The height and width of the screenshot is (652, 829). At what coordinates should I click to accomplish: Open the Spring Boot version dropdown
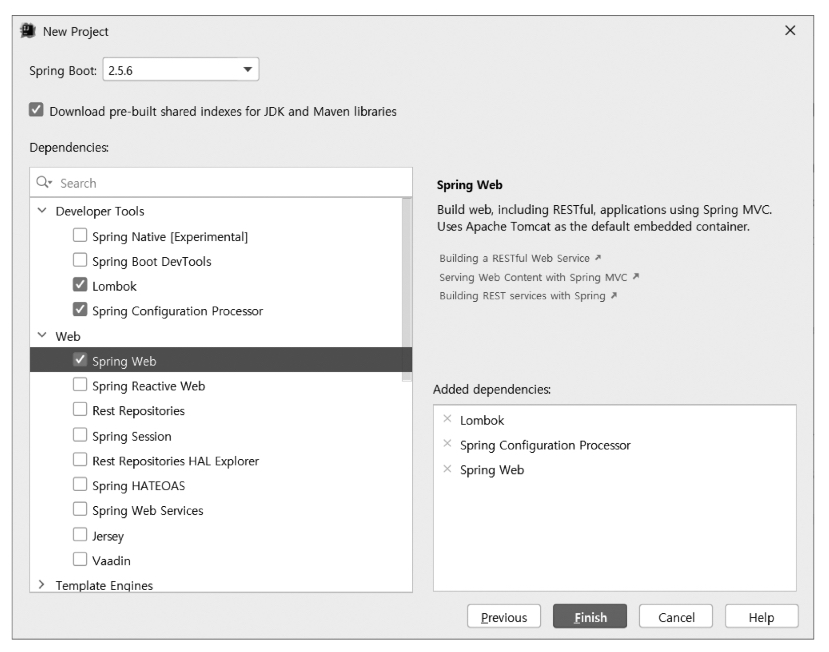point(181,70)
